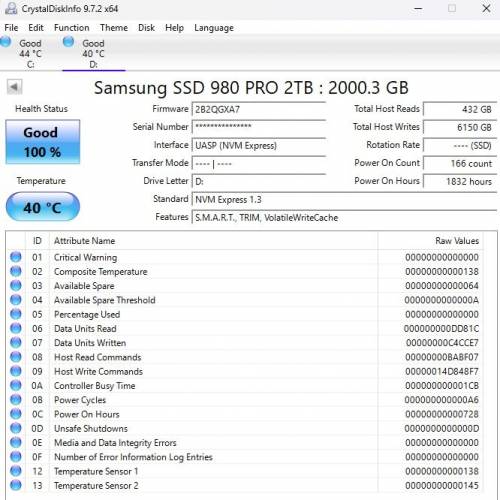Click status orb for Temperature Sensor 1 row
Screen dimensions: 500x500
16,471
